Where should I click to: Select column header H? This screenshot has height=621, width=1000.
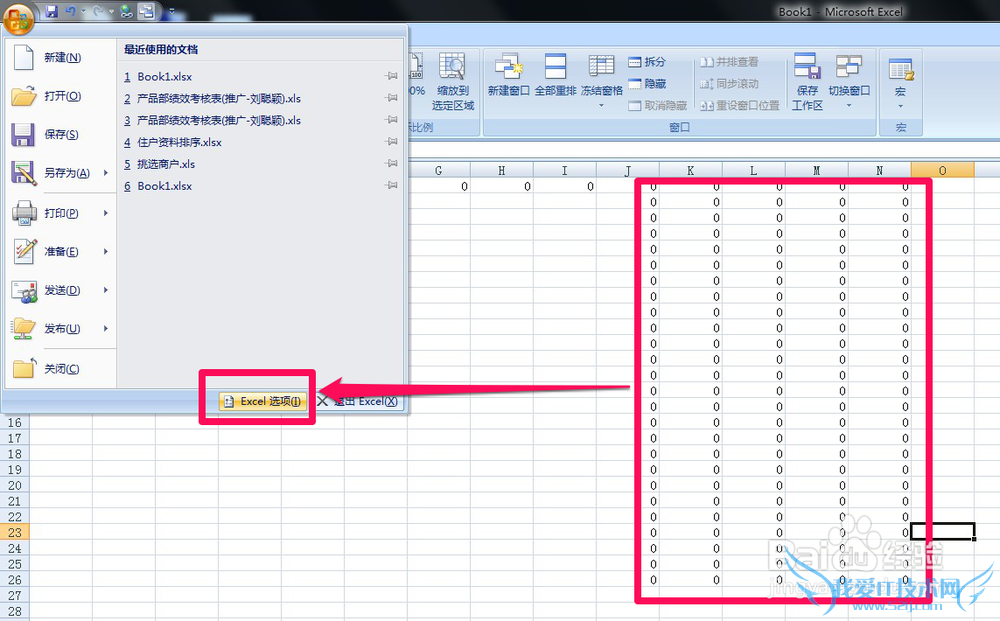(x=502, y=170)
